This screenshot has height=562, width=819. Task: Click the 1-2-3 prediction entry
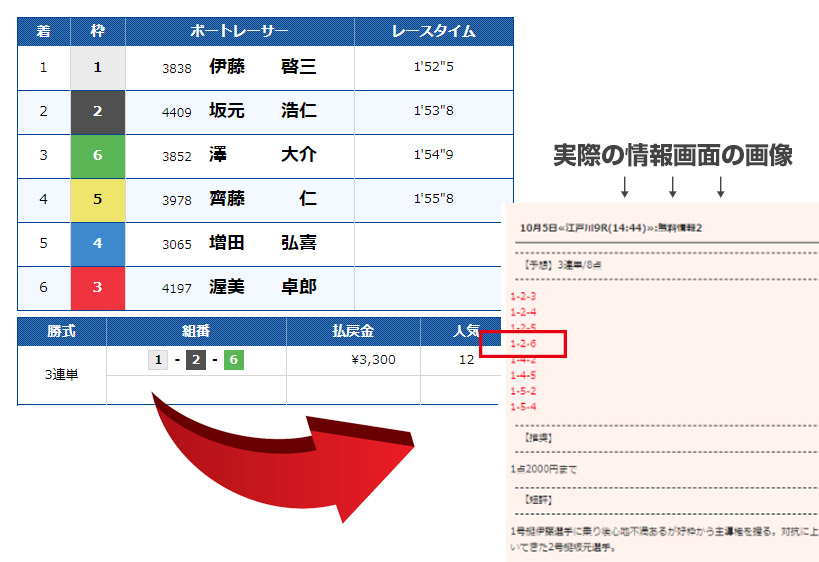[523, 297]
